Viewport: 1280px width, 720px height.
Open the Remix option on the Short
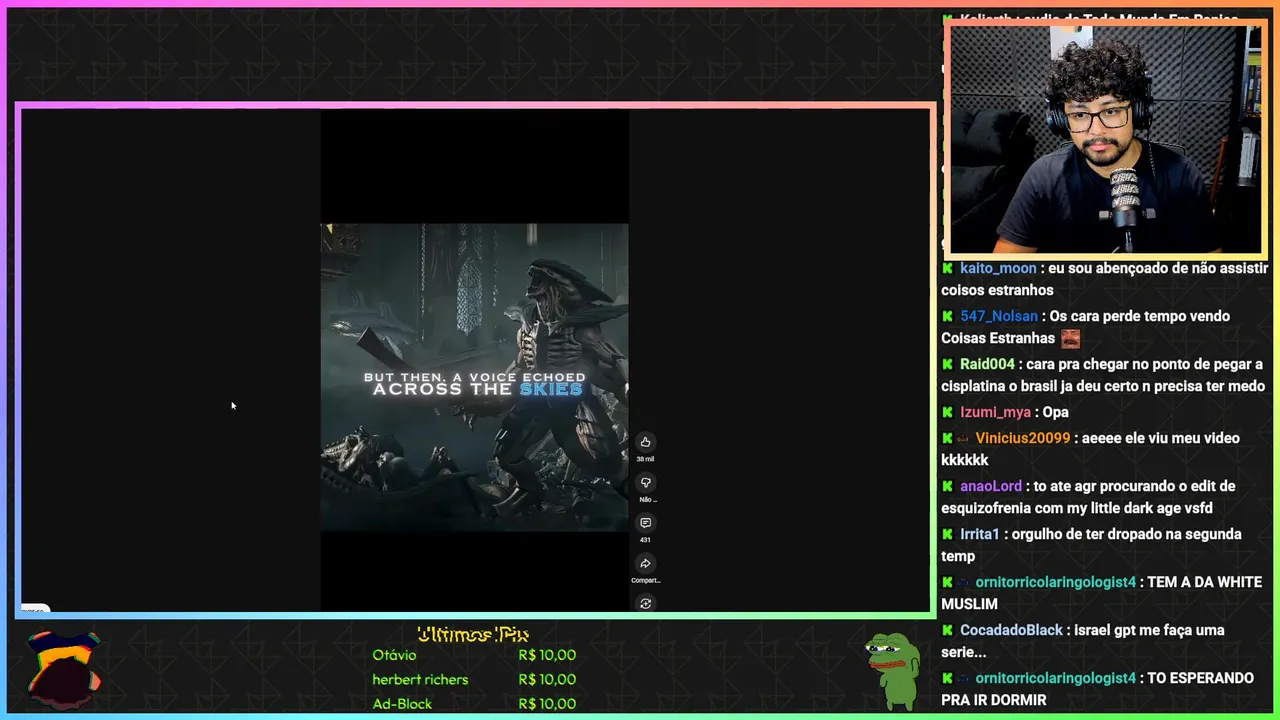click(645, 603)
